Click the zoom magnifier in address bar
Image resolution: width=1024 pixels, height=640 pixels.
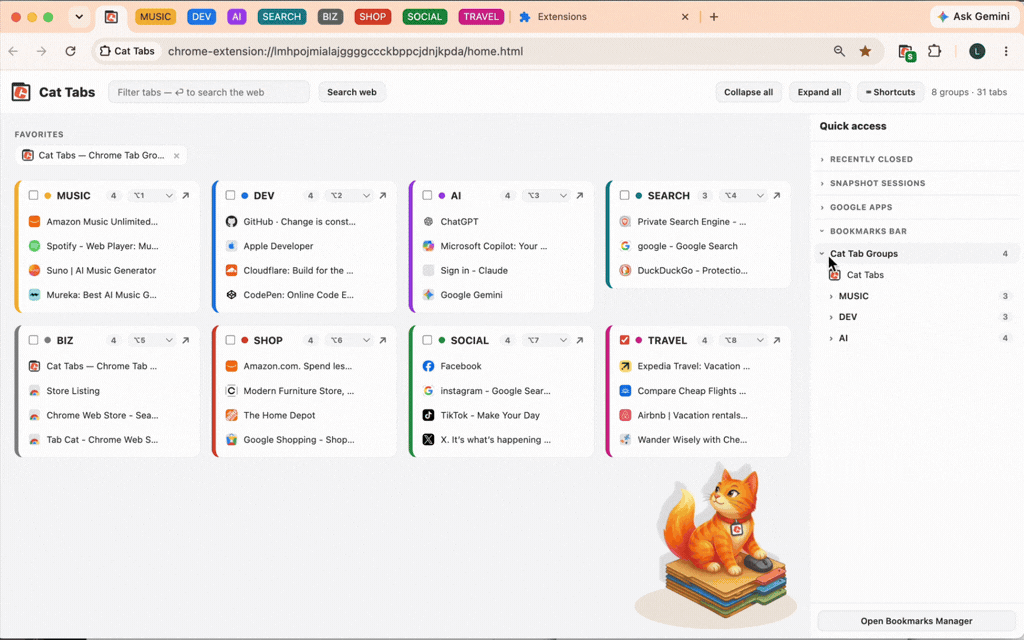[x=839, y=51]
